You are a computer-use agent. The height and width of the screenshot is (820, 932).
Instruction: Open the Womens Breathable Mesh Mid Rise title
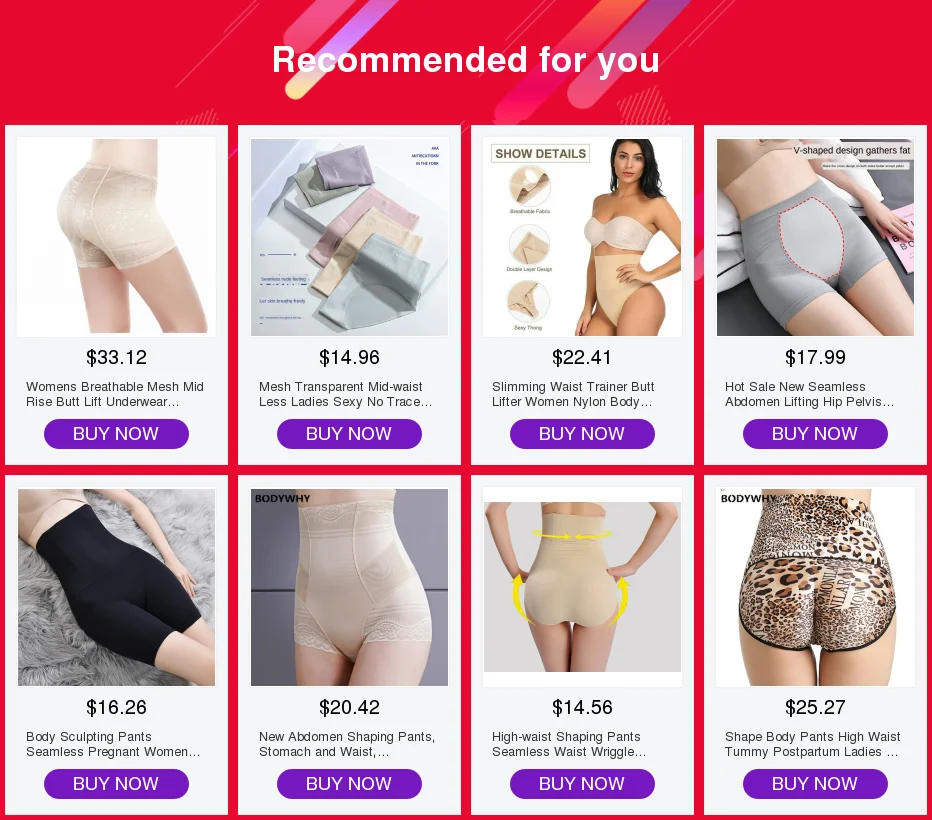pos(115,394)
